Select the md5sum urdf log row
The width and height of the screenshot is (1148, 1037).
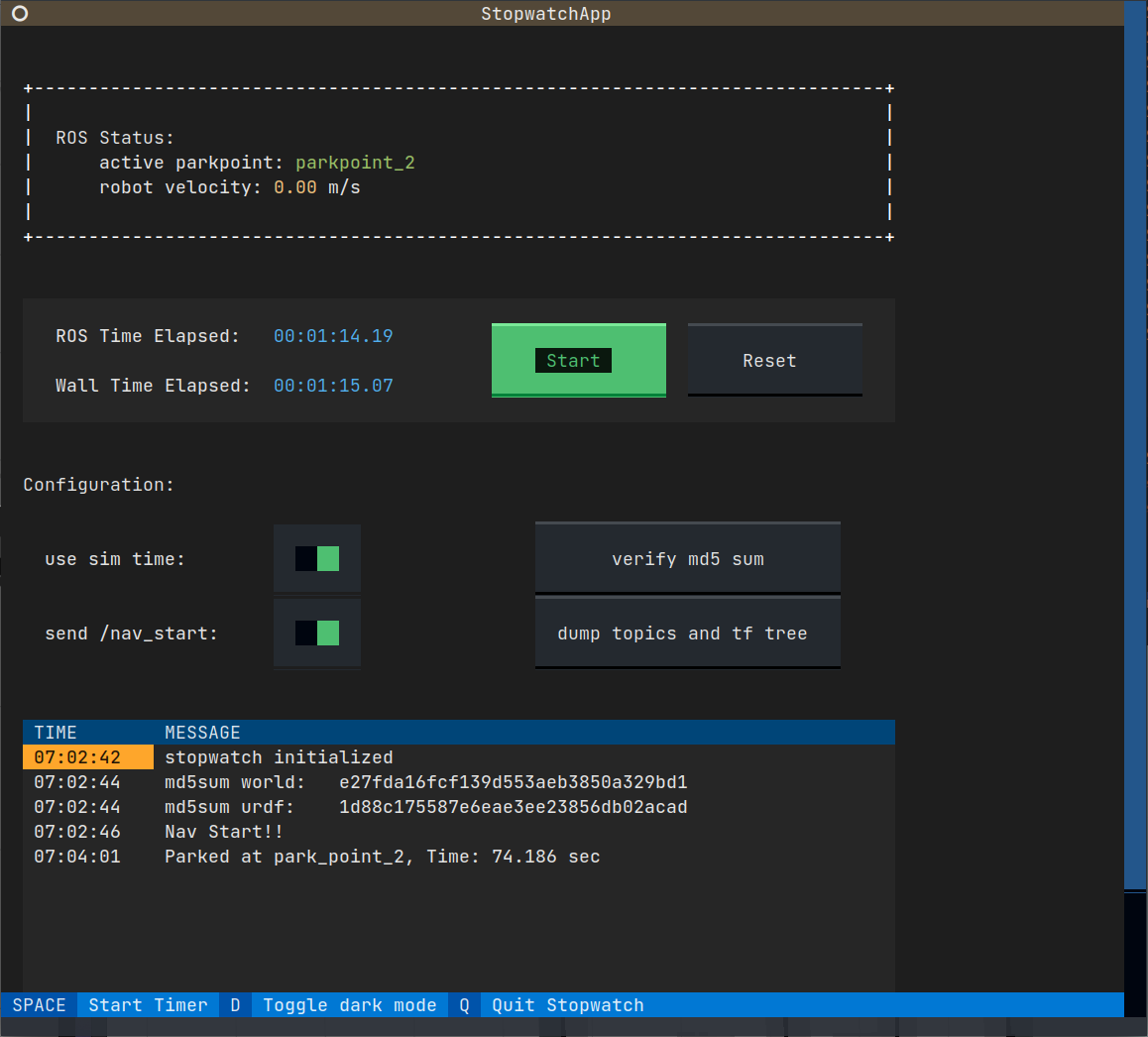pos(458,807)
